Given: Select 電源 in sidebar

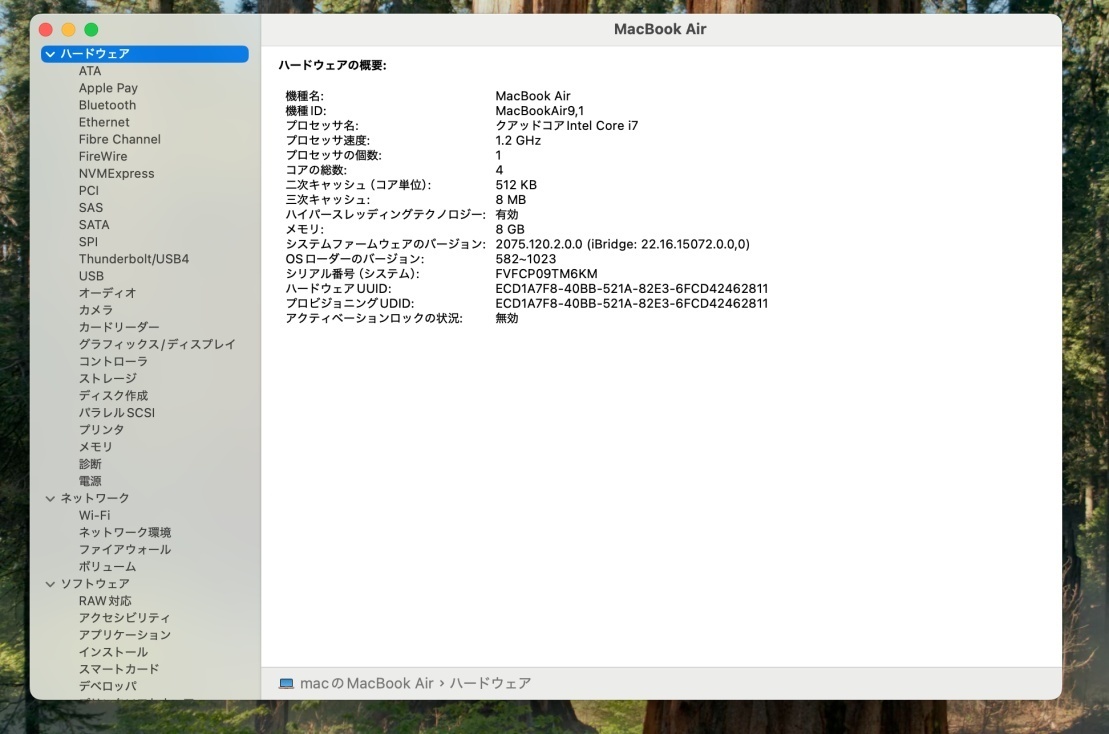Looking at the screenshot, I should 90,481.
